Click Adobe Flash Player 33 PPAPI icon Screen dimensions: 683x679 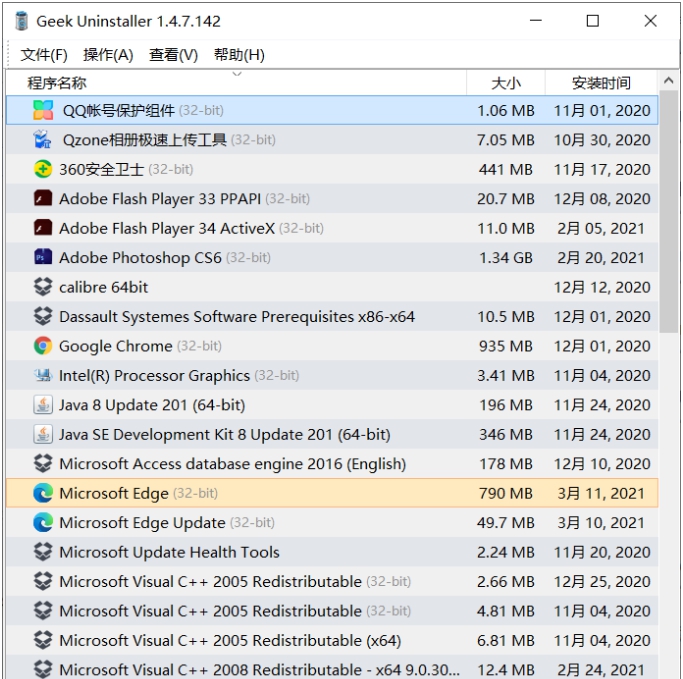(43, 198)
